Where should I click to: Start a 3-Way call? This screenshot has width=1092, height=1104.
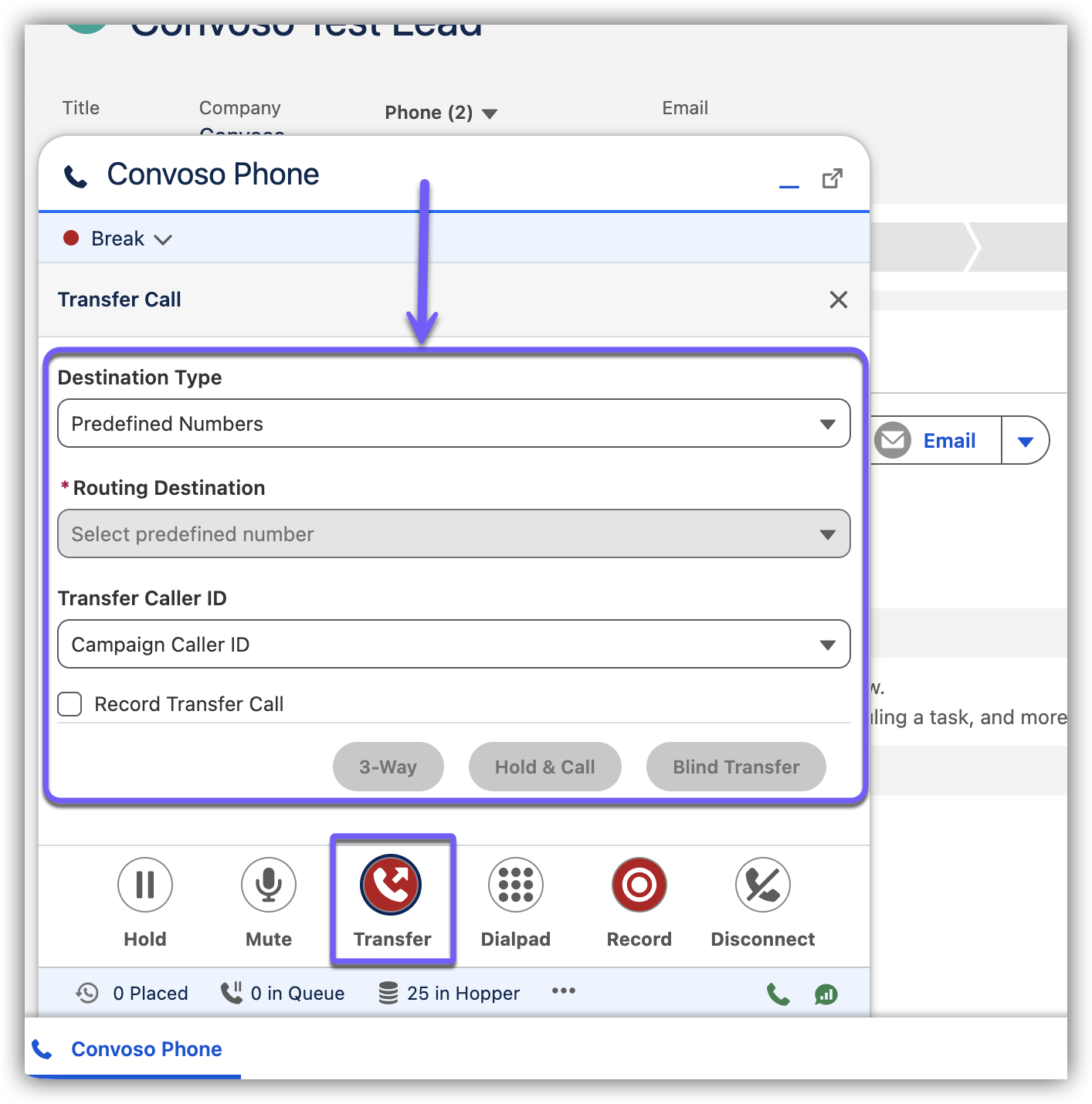388,767
